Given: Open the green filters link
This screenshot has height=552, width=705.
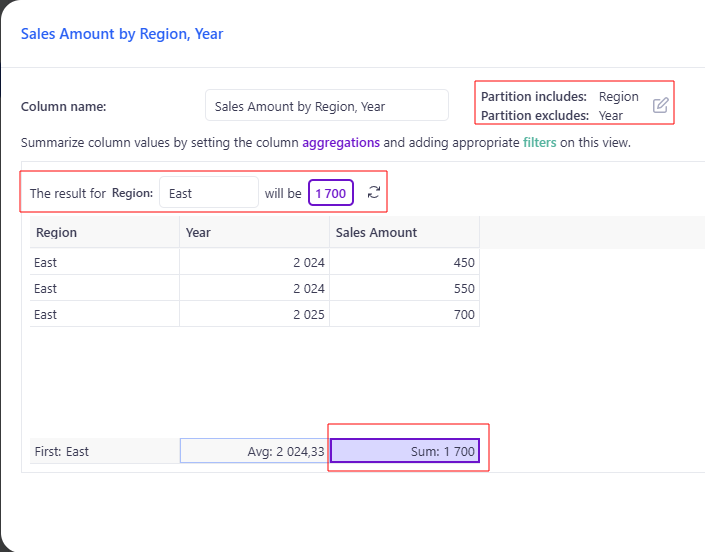Looking at the screenshot, I should click(x=539, y=142).
